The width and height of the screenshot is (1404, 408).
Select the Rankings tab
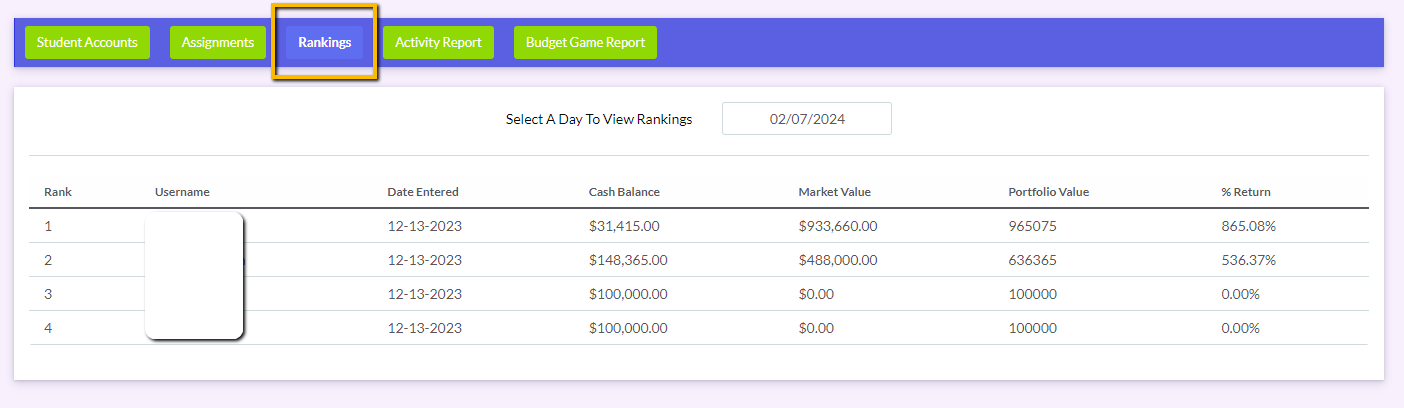tap(325, 42)
